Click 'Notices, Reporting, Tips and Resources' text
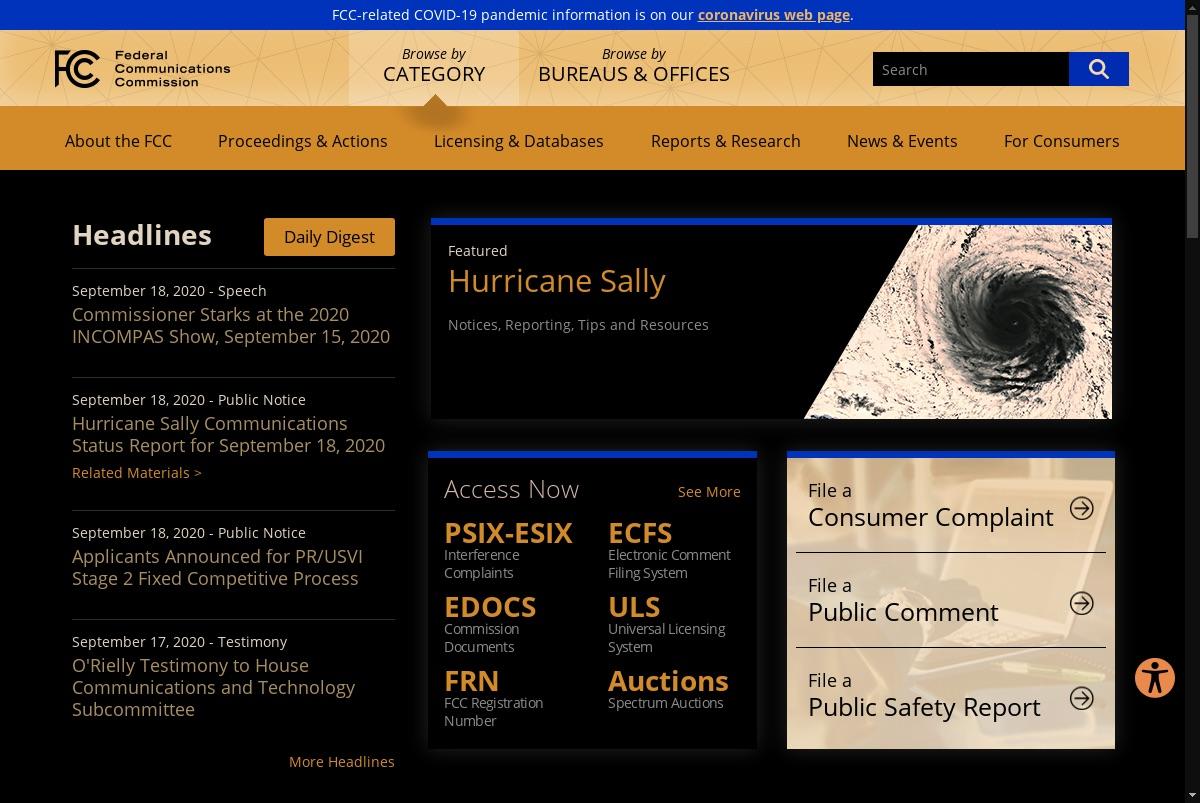1200x803 pixels. 578,325
